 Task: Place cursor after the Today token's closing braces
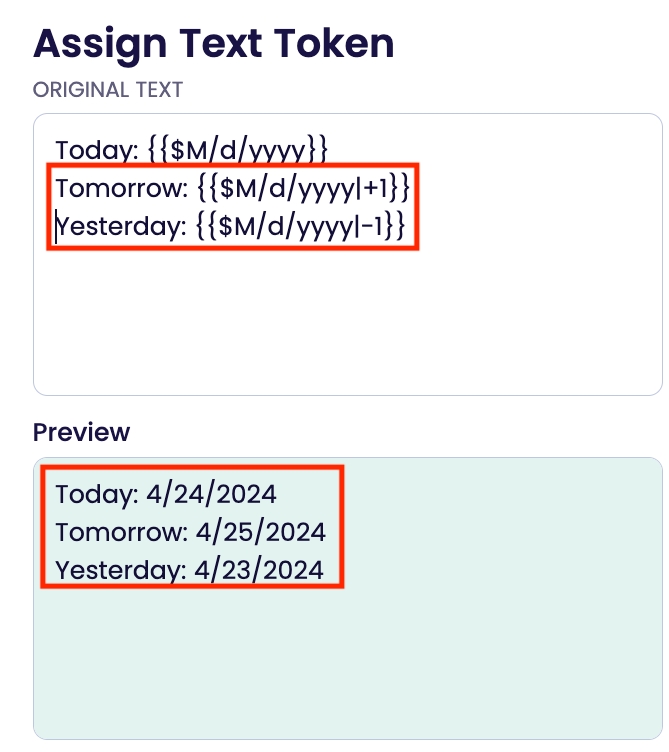[x=329, y=151]
